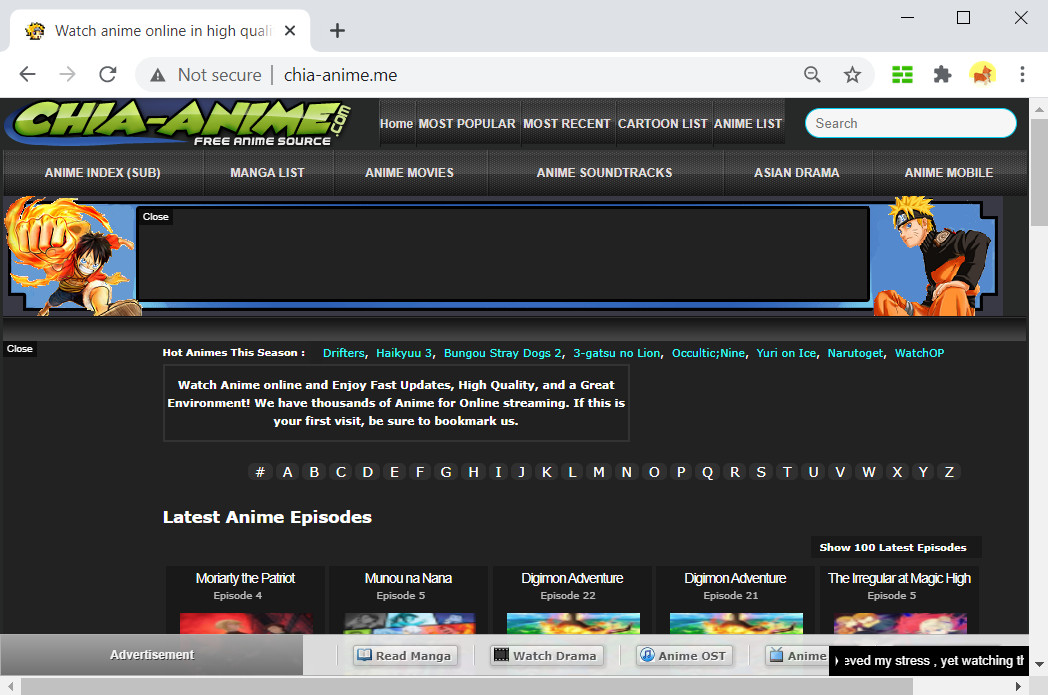The height and width of the screenshot is (695, 1048).
Task: Open a new browser tab
Action: (337, 30)
